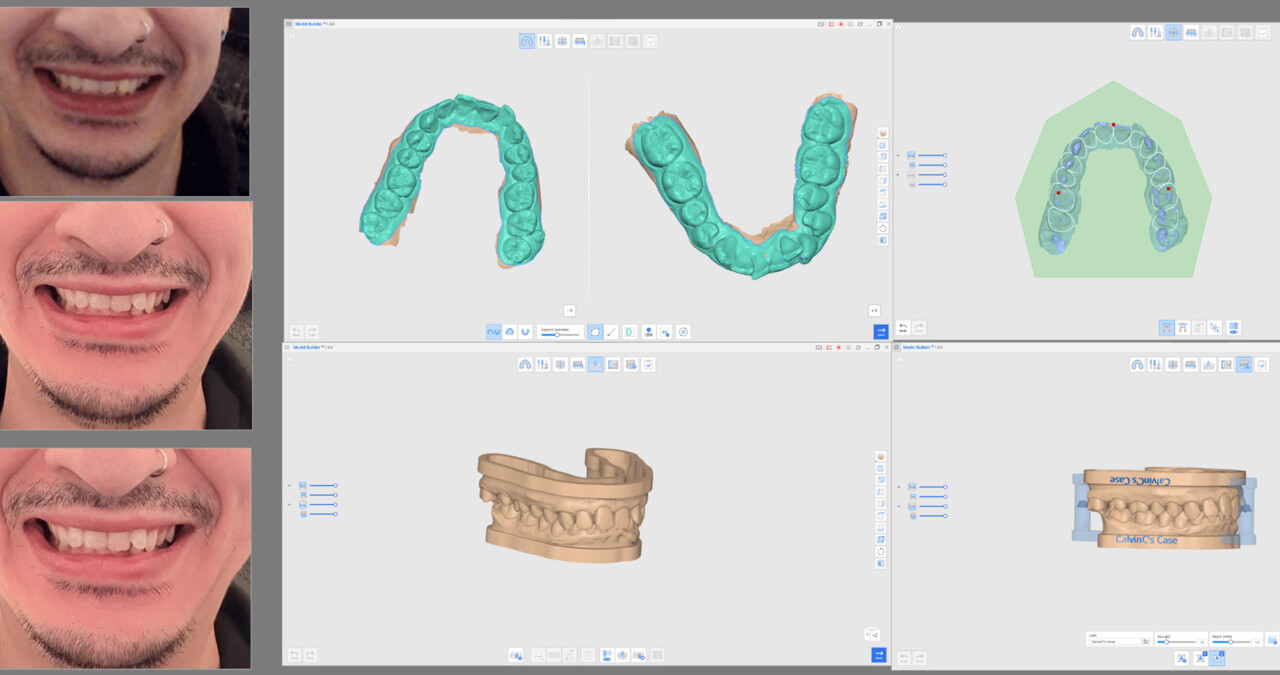Select polyline selection tool in top-left window
Screen dimensions: 1280x675
point(595,331)
